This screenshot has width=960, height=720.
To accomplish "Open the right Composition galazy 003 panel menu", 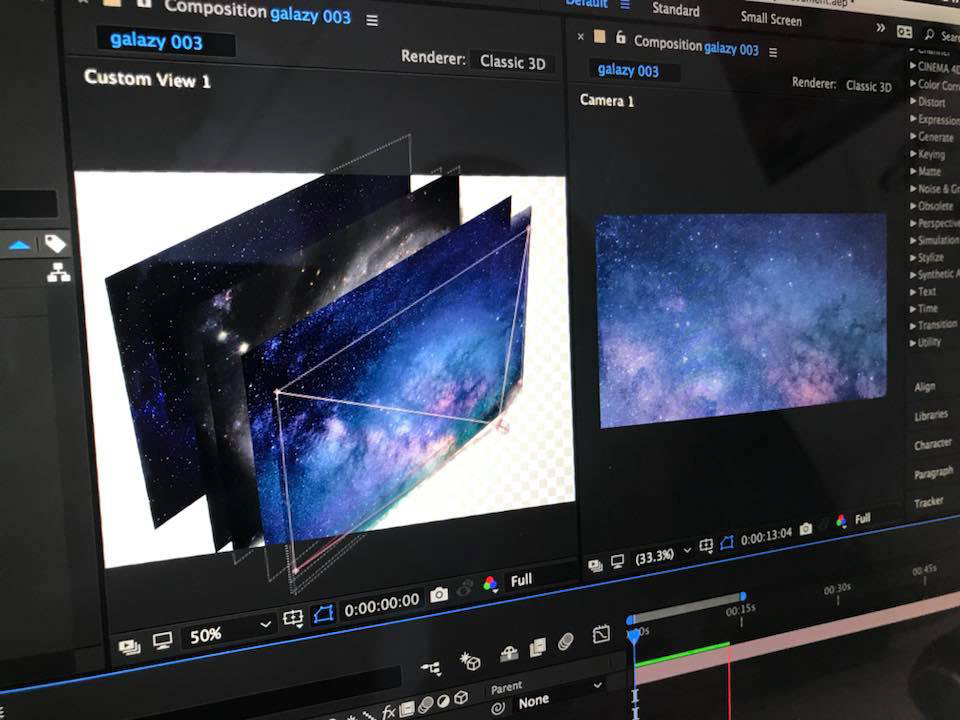I will [x=773, y=53].
